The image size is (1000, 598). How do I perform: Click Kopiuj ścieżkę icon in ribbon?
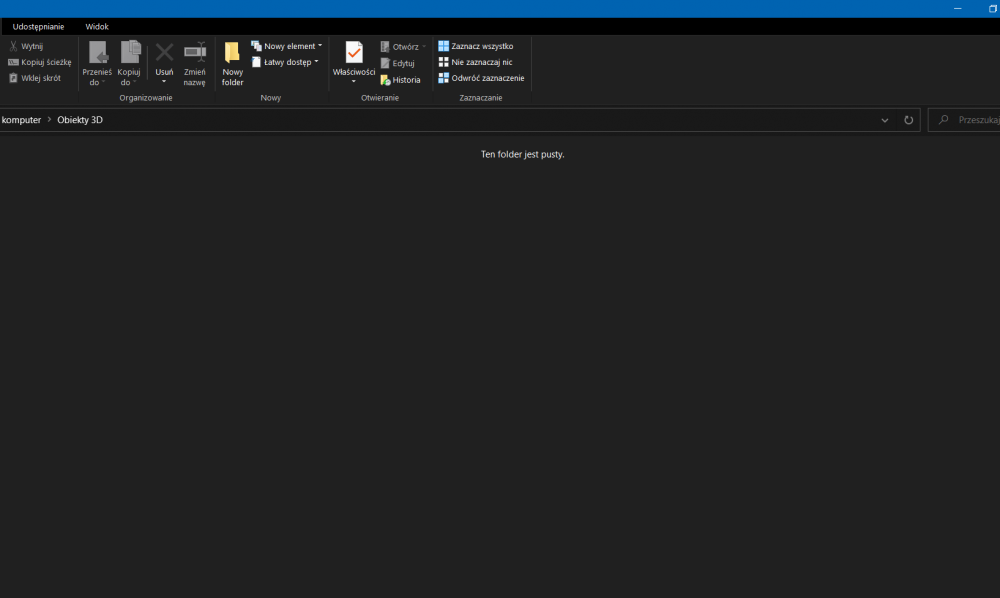13,62
